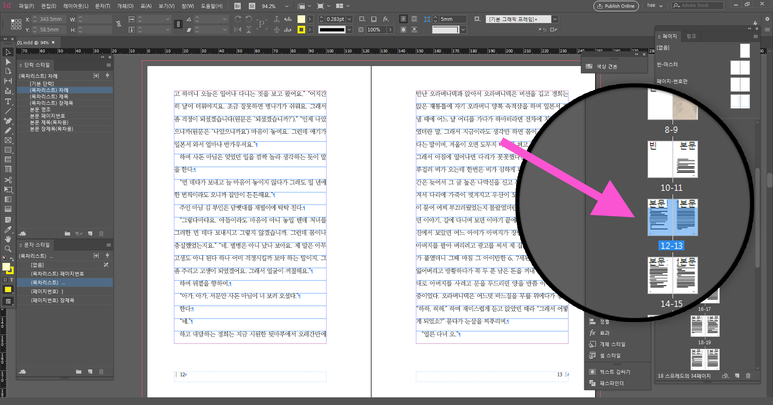
Task: Swap fill and stroke arrows
Action: pos(12,260)
